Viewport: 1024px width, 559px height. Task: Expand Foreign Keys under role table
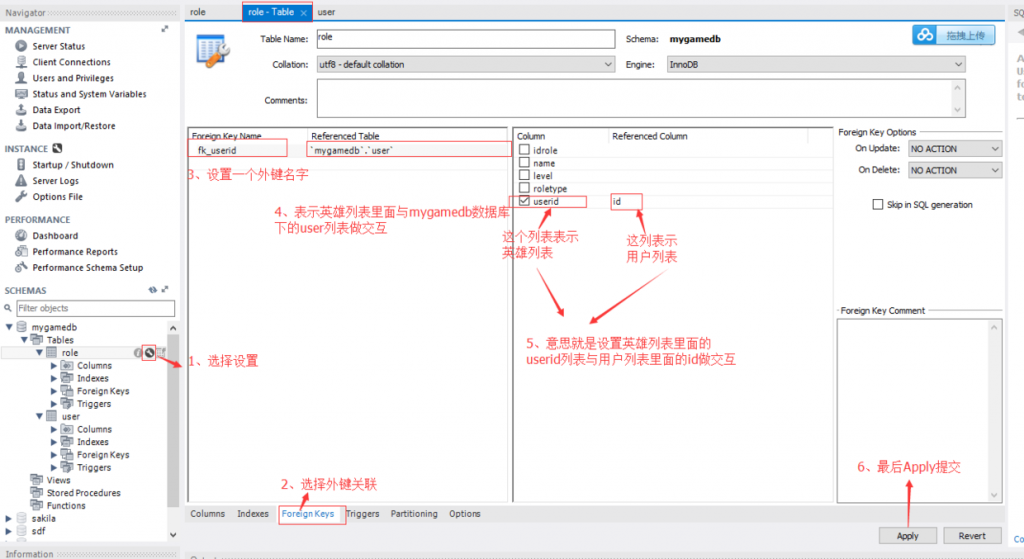(x=54, y=391)
